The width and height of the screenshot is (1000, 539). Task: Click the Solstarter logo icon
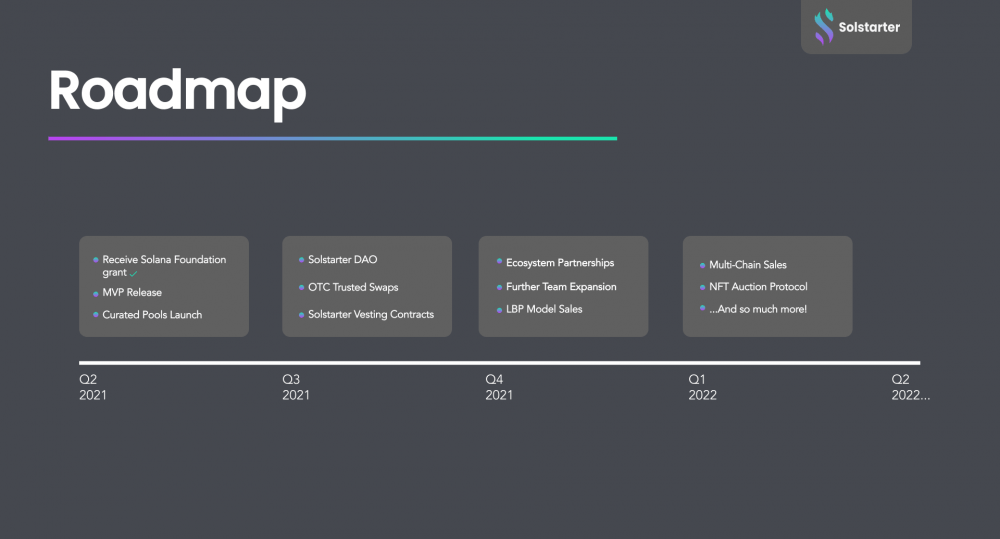pos(823,27)
